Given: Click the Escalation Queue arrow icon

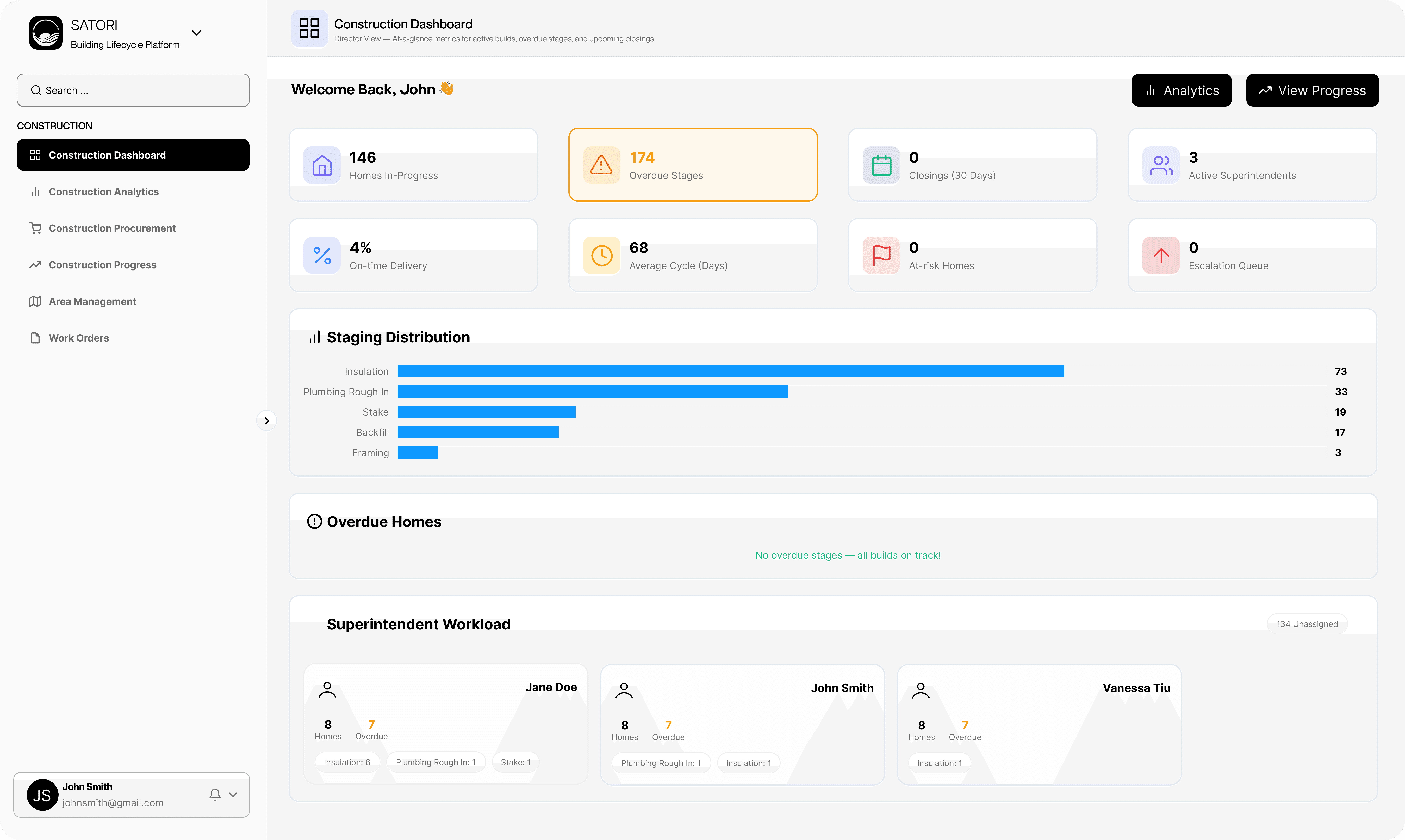Looking at the screenshot, I should click(x=1160, y=255).
